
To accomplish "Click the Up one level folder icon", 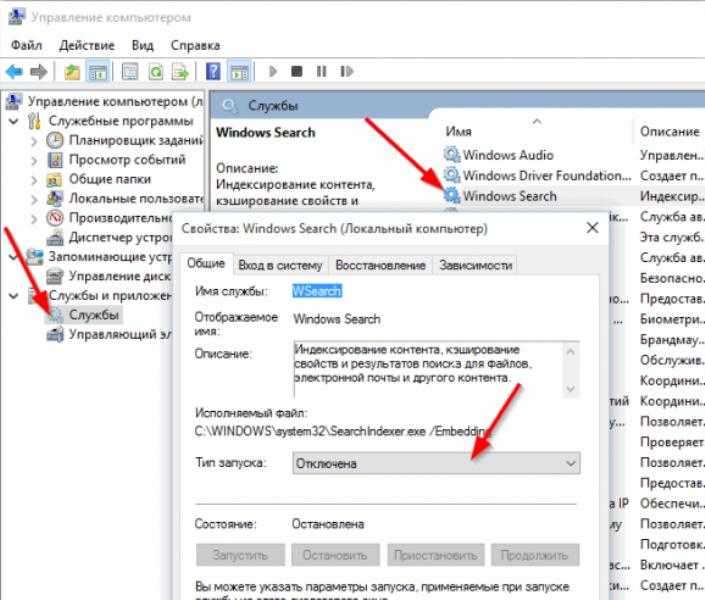I will tap(72, 72).
